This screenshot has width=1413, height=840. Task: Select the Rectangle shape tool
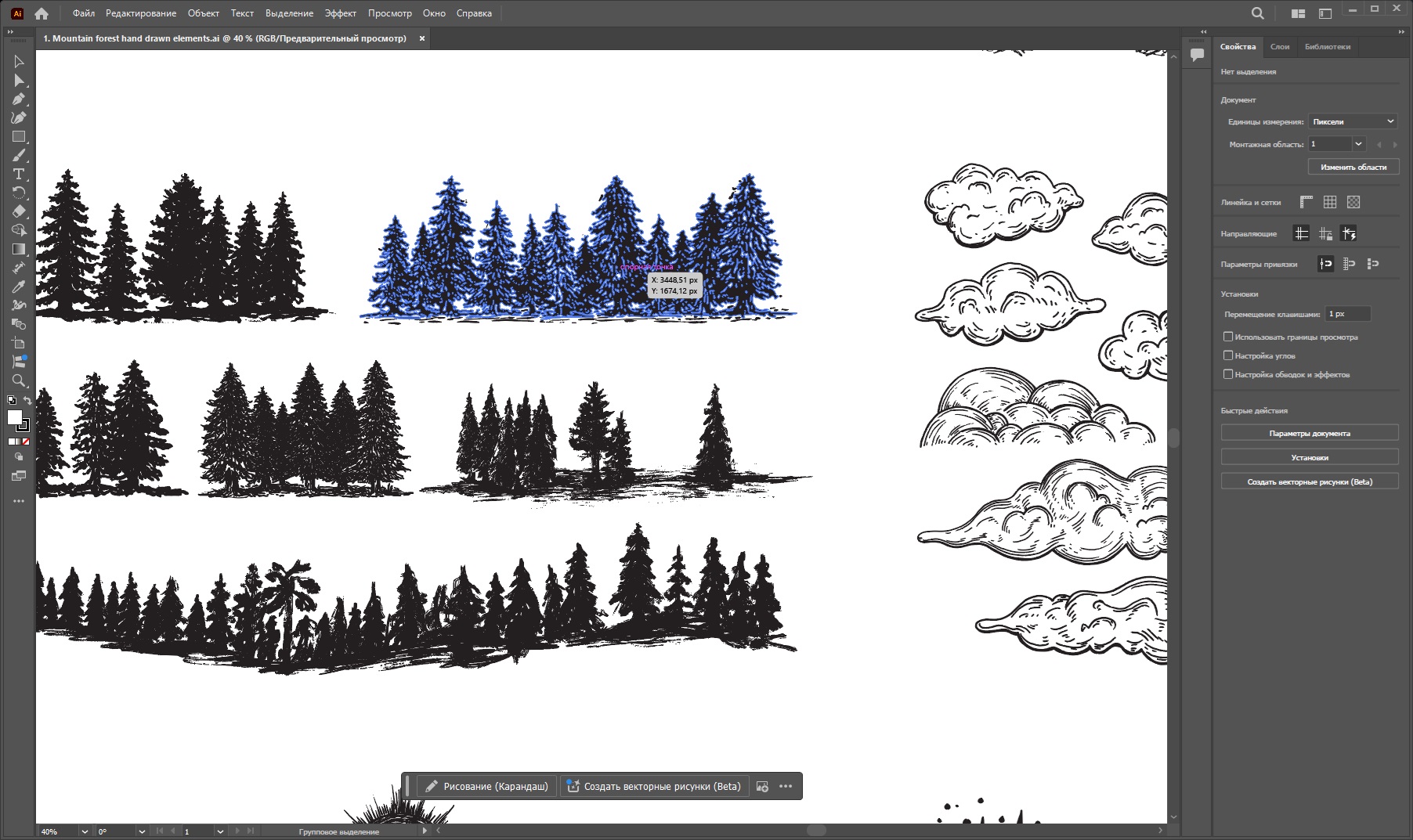tap(19, 137)
